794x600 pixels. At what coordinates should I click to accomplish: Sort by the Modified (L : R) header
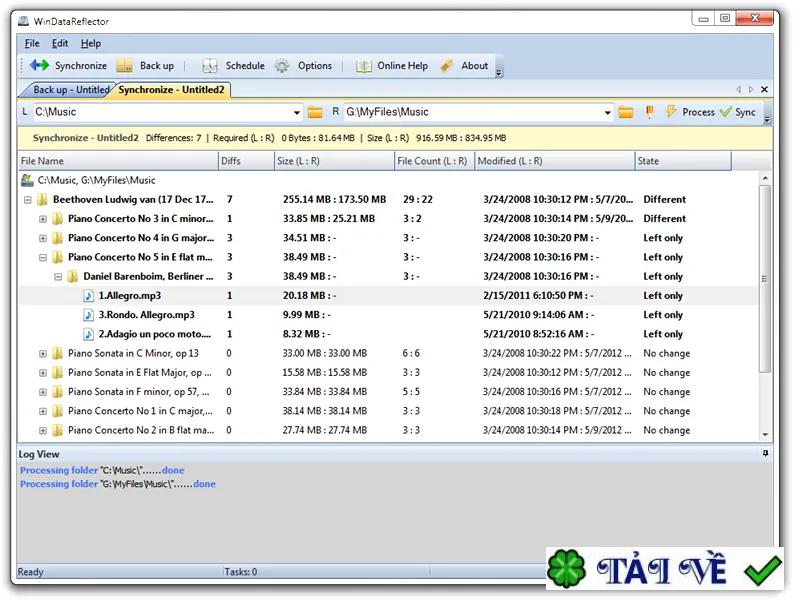click(x=554, y=161)
